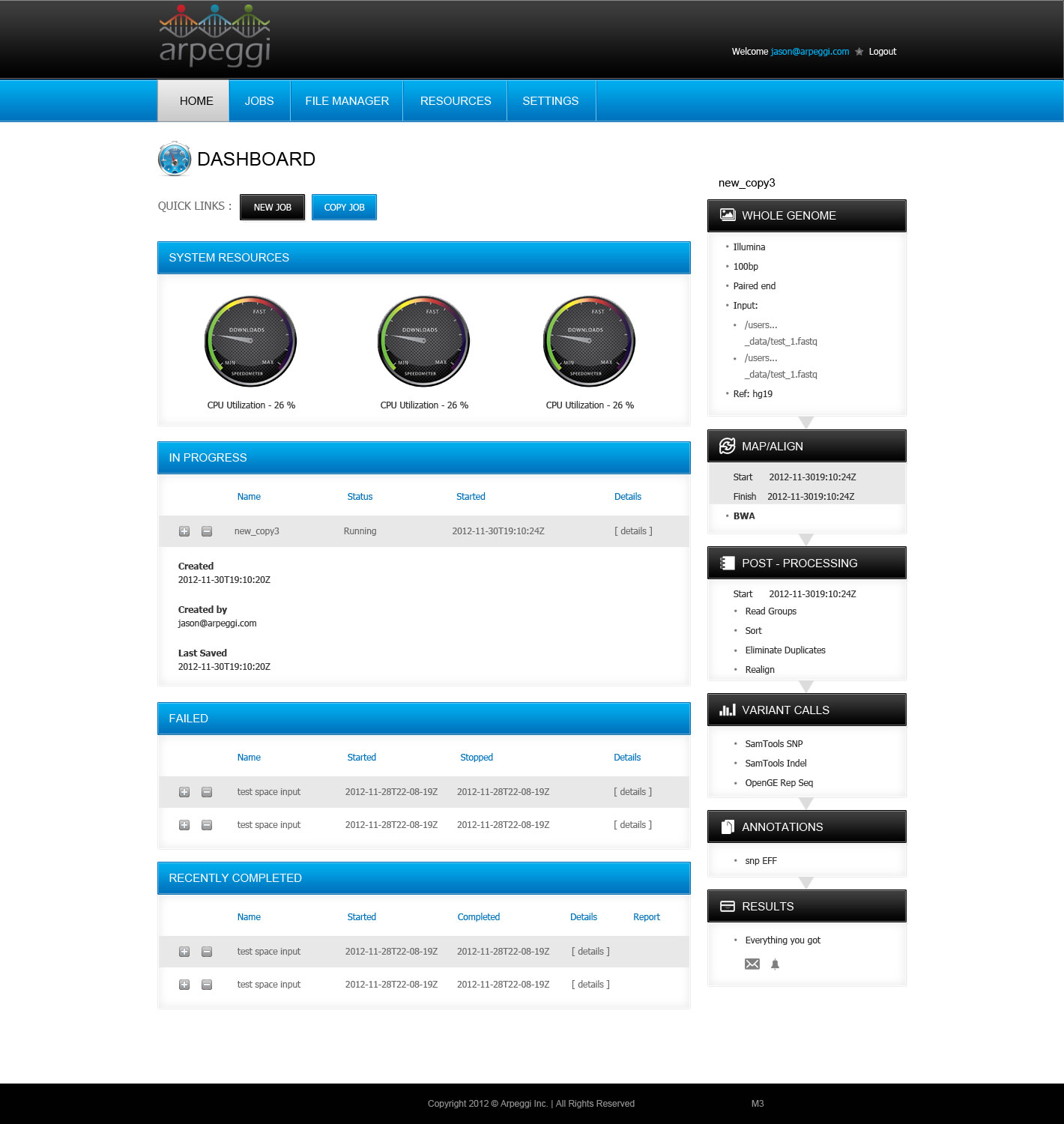
Task: Click the Dashboard compass icon
Action: pyautogui.click(x=175, y=159)
